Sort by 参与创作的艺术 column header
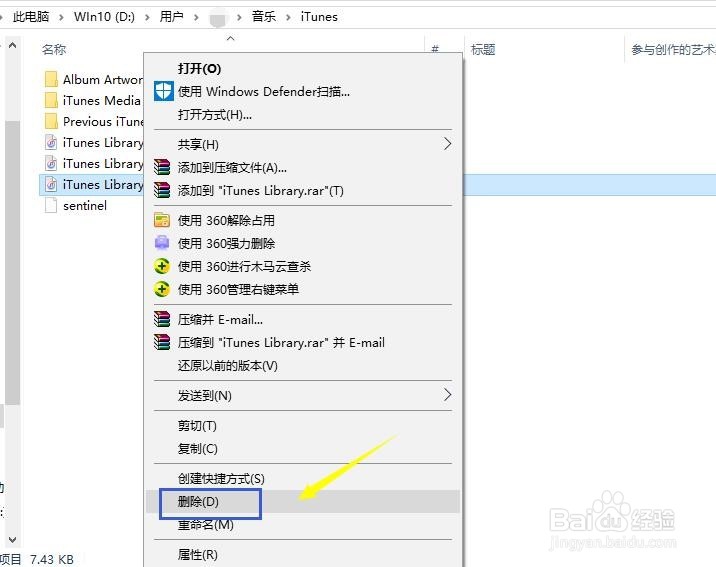The image size is (716, 567). 673,49
